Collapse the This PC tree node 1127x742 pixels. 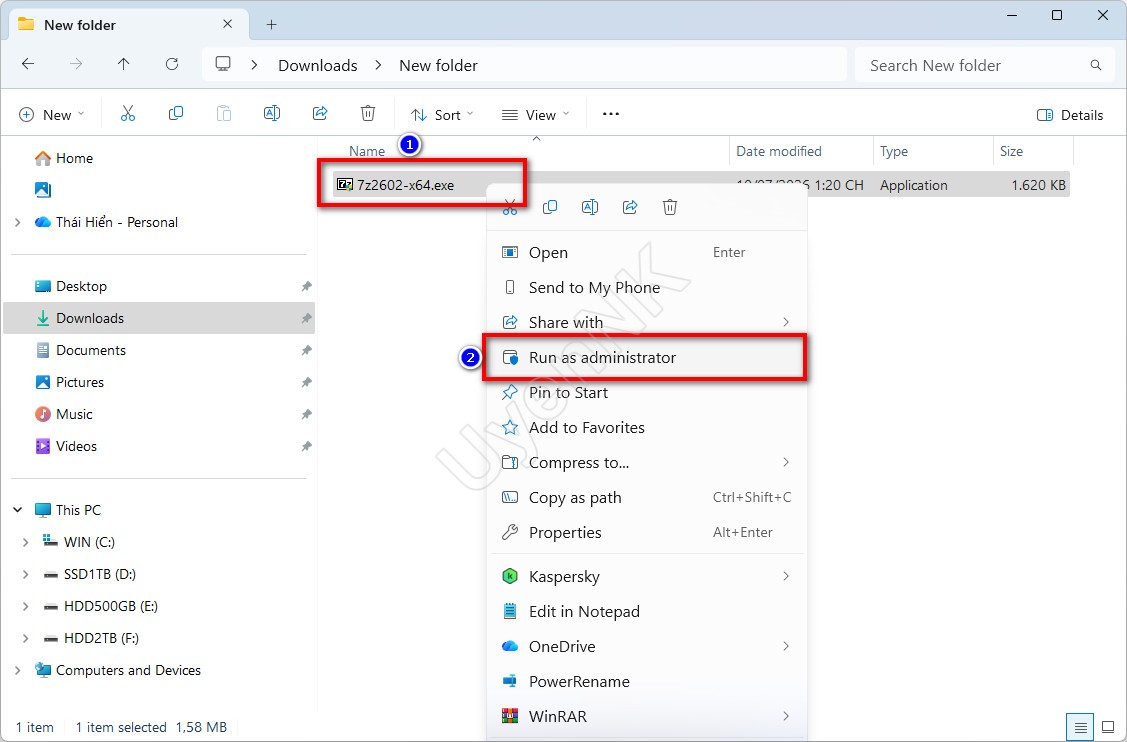tap(18, 510)
